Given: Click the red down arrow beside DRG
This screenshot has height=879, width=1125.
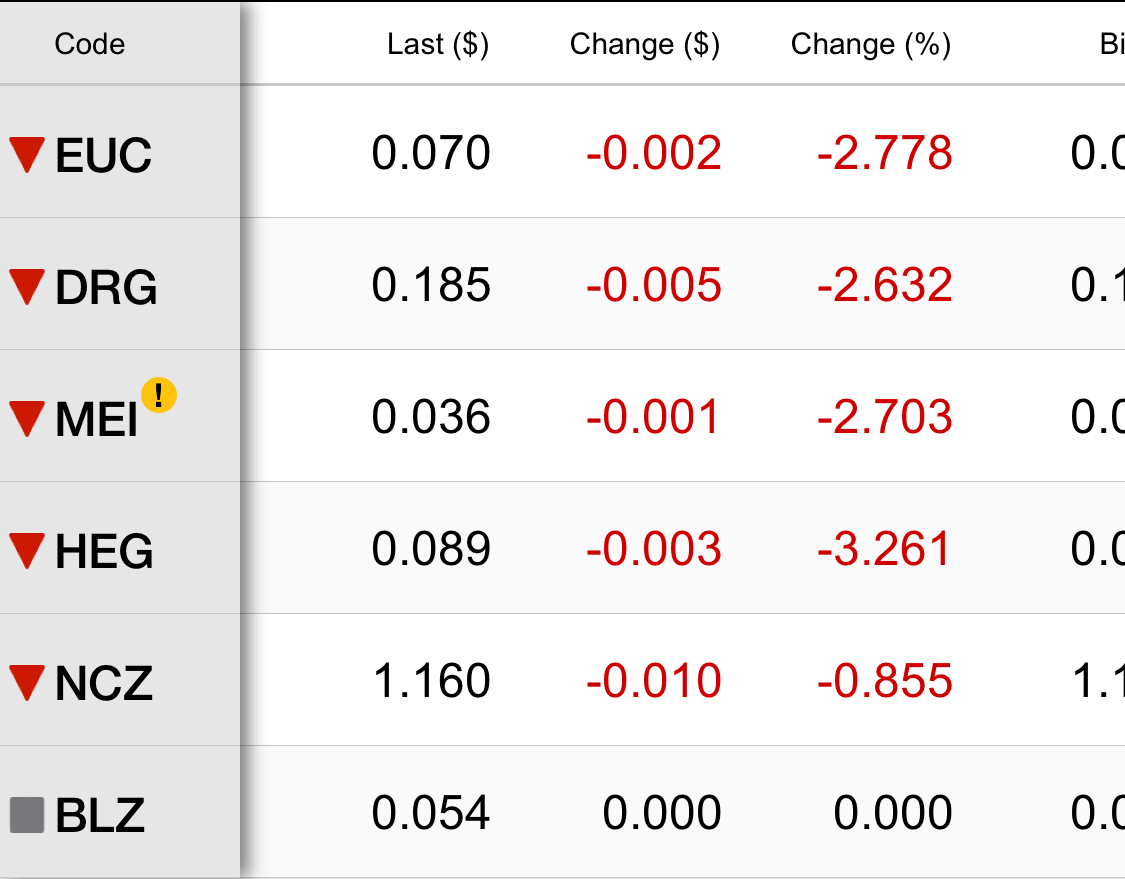Looking at the screenshot, I should pos(27,287).
